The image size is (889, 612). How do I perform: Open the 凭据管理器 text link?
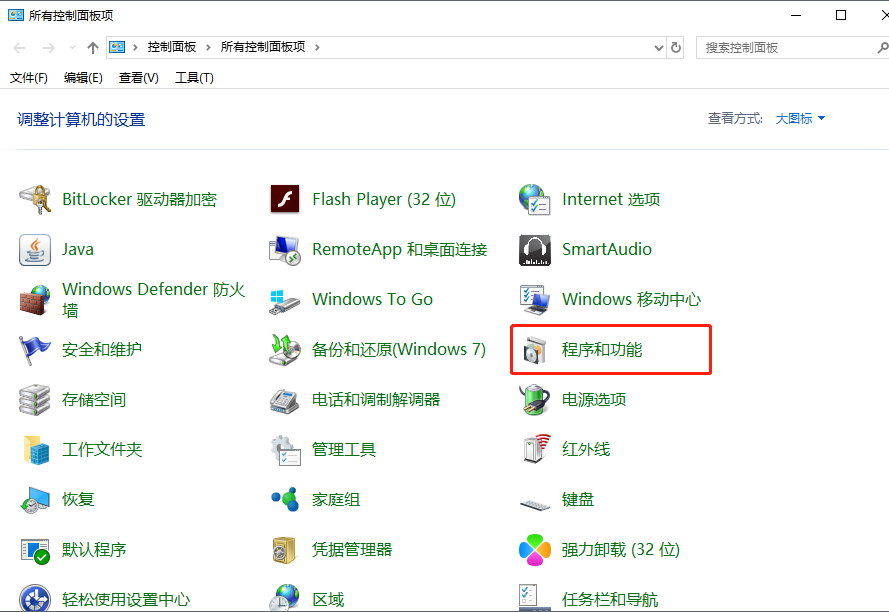click(352, 550)
